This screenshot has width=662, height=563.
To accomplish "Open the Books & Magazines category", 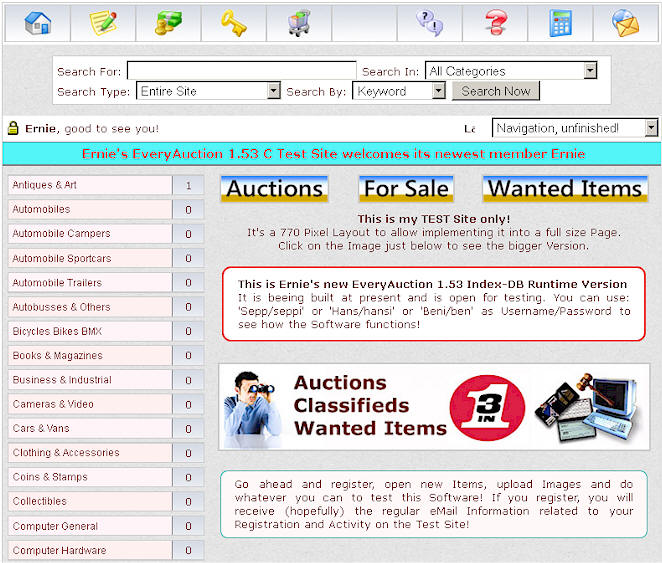I will pyautogui.click(x=90, y=355).
